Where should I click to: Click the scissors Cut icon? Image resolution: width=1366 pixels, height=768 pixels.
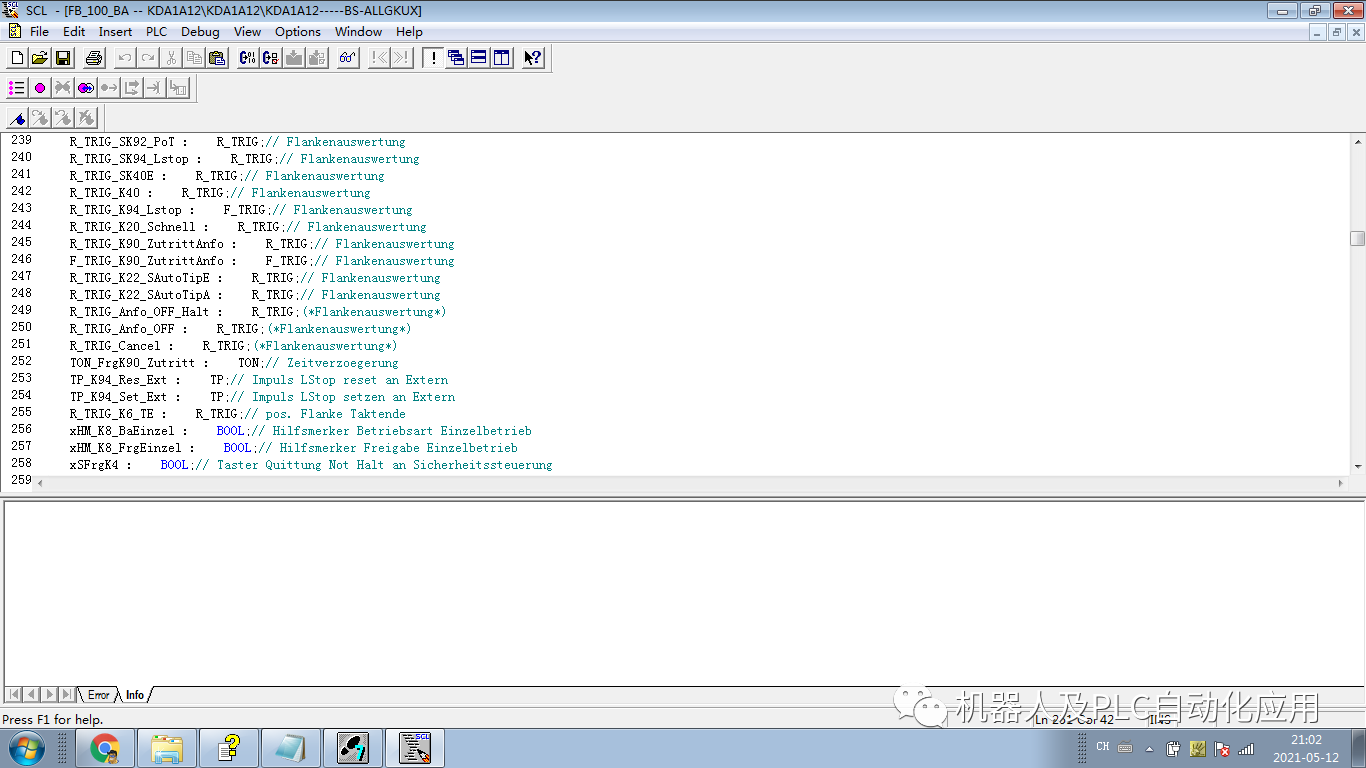[171, 58]
